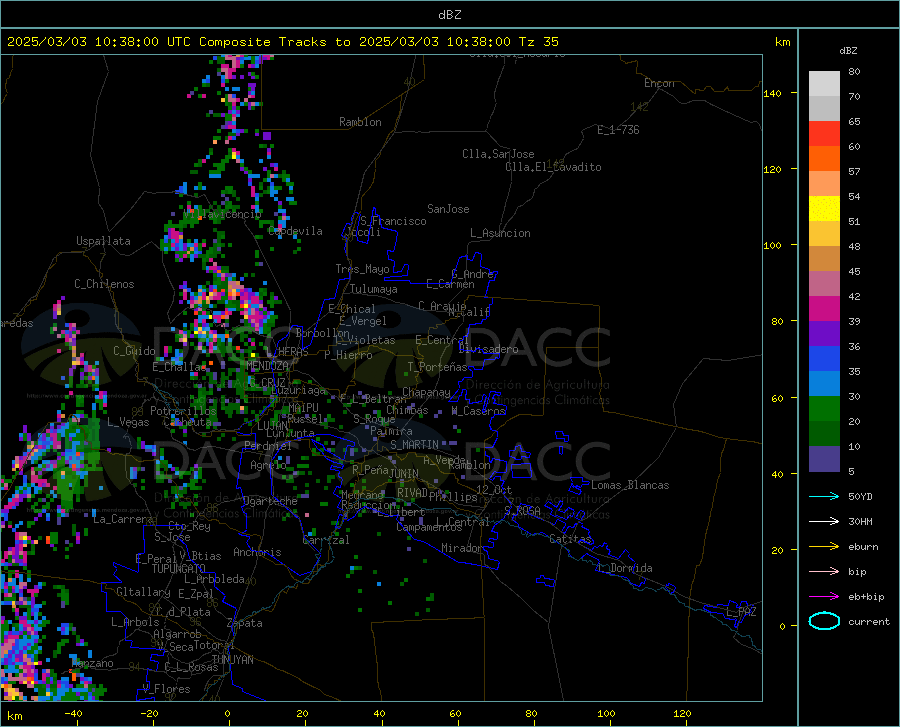Image resolution: width=900 pixels, height=727 pixels.
Task: Click the bip pink arrow legend icon
Action: [x=824, y=572]
